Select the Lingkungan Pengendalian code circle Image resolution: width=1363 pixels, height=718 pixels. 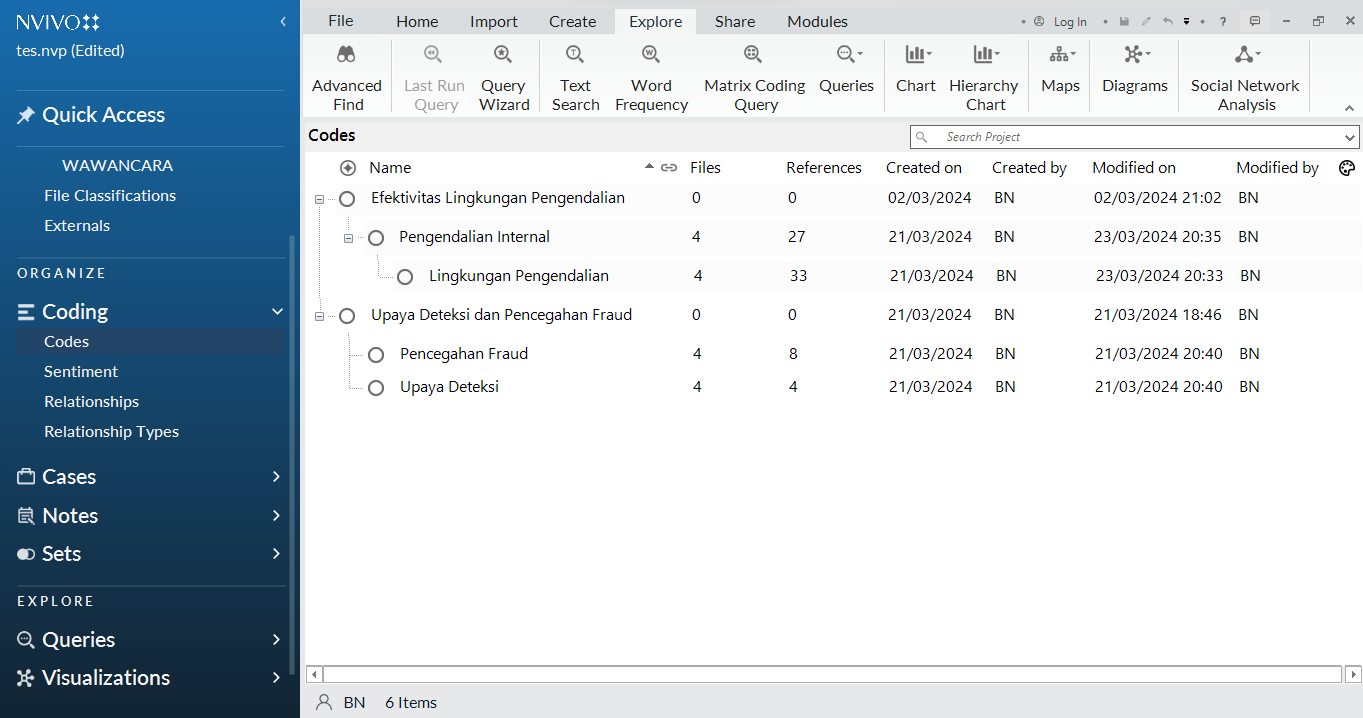point(405,277)
